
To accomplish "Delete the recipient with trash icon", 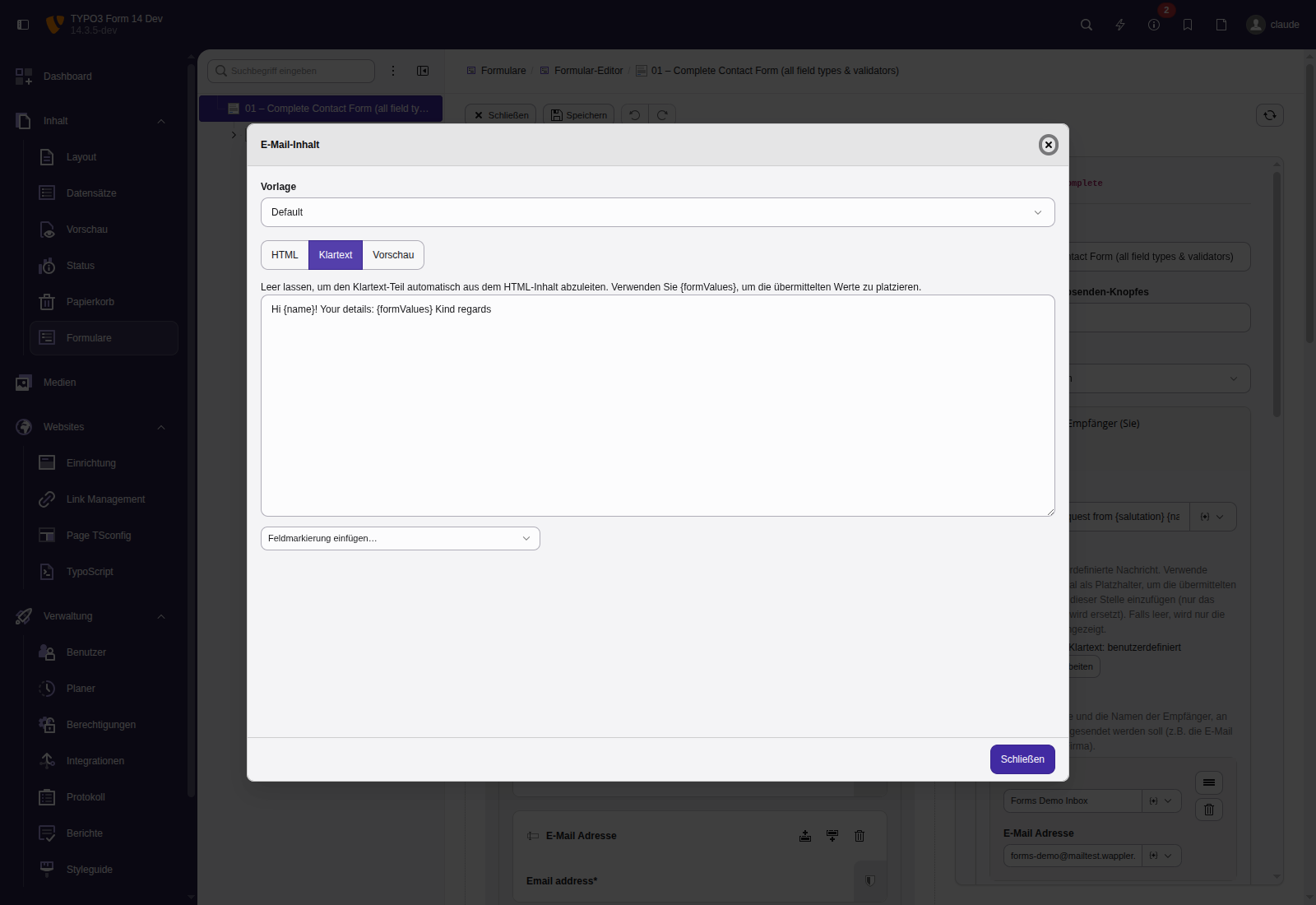I will 1209,810.
